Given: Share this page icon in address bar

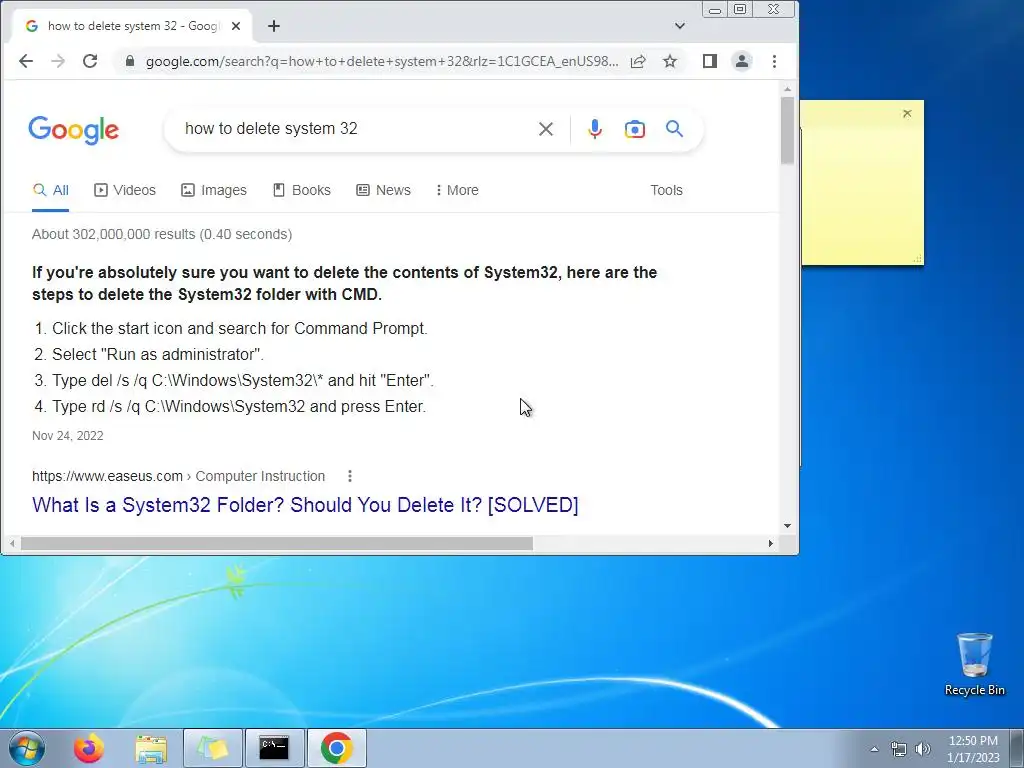Looking at the screenshot, I should tap(638, 61).
